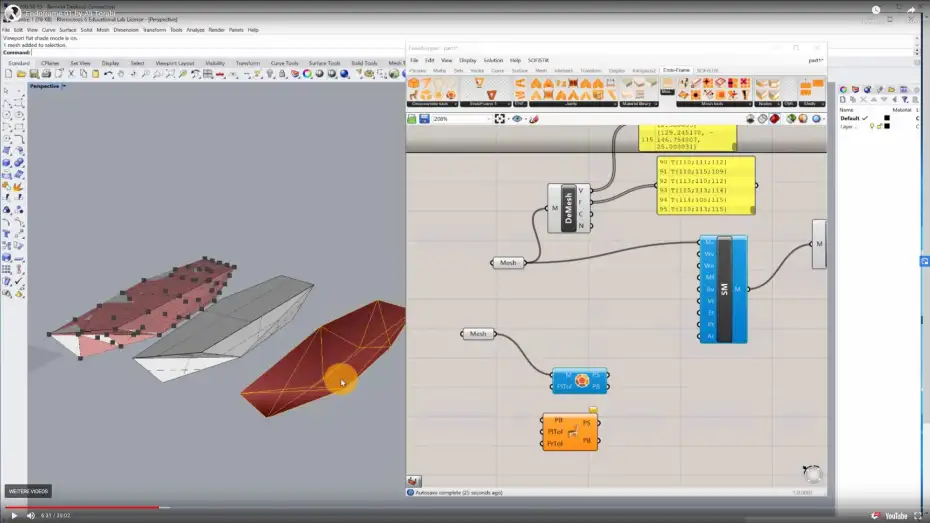Image resolution: width=930 pixels, height=523 pixels.
Task: Click the delete layer X icon
Action: [864, 100]
